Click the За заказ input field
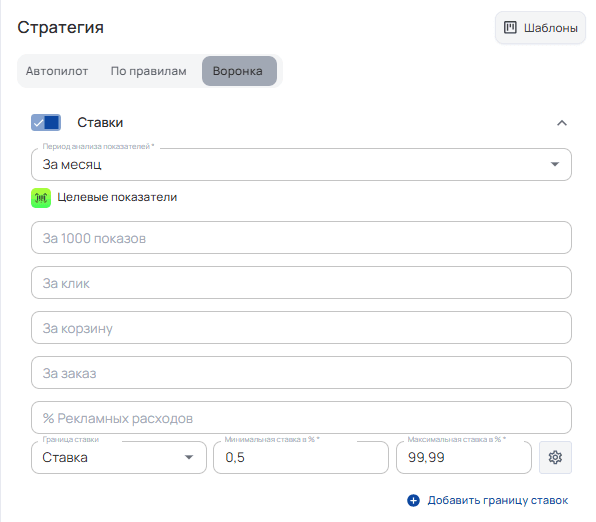The image size is (596, 522). click(301, 373)
